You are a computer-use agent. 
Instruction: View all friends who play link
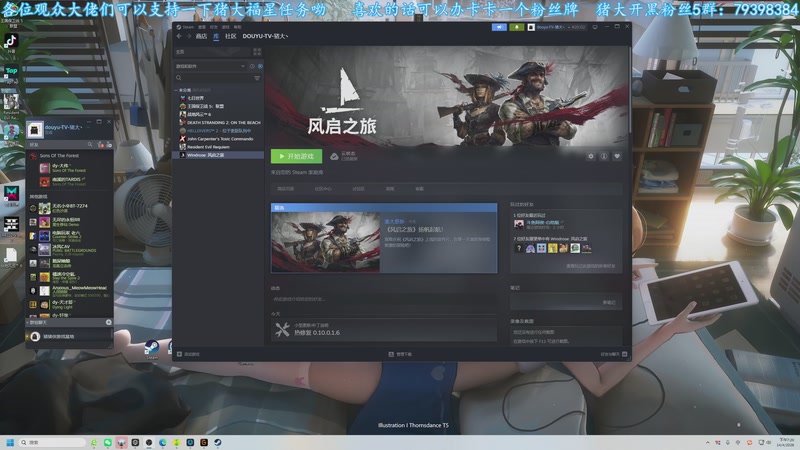coord(590,266)
